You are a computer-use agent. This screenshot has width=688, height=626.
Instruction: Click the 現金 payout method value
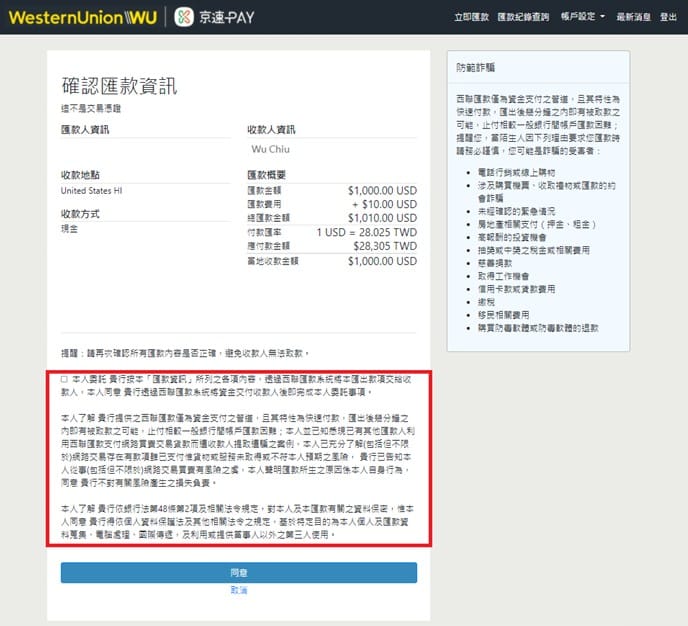point(70,228)
